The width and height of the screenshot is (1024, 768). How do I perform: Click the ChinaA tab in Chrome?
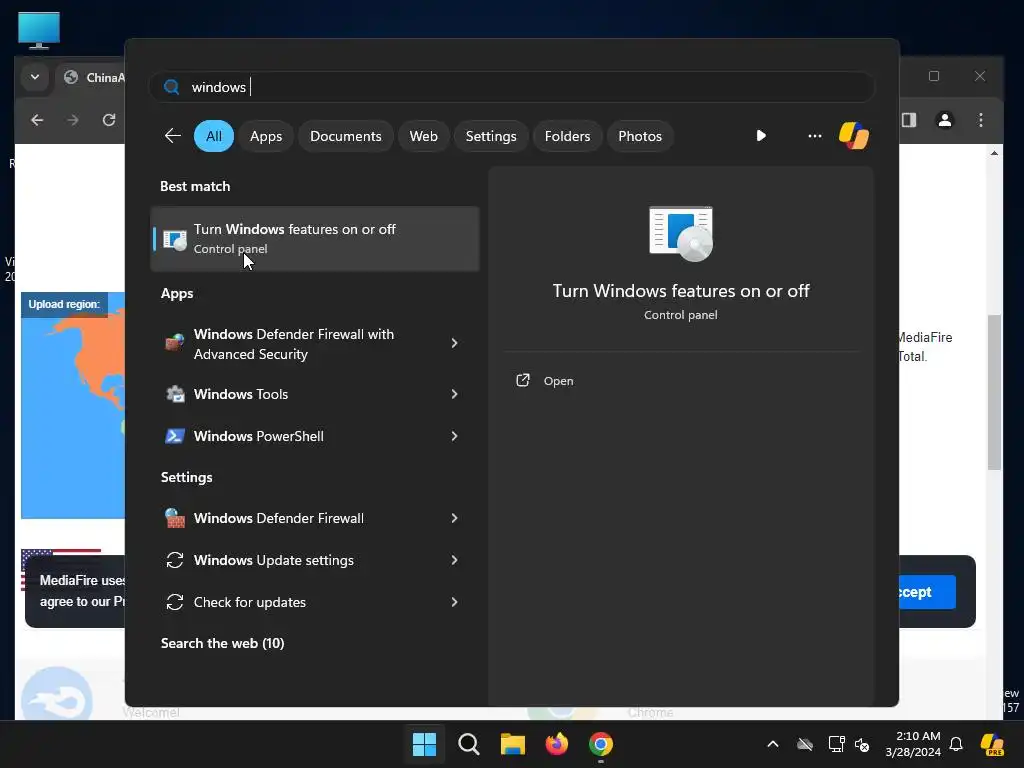(x=91, y=78)
